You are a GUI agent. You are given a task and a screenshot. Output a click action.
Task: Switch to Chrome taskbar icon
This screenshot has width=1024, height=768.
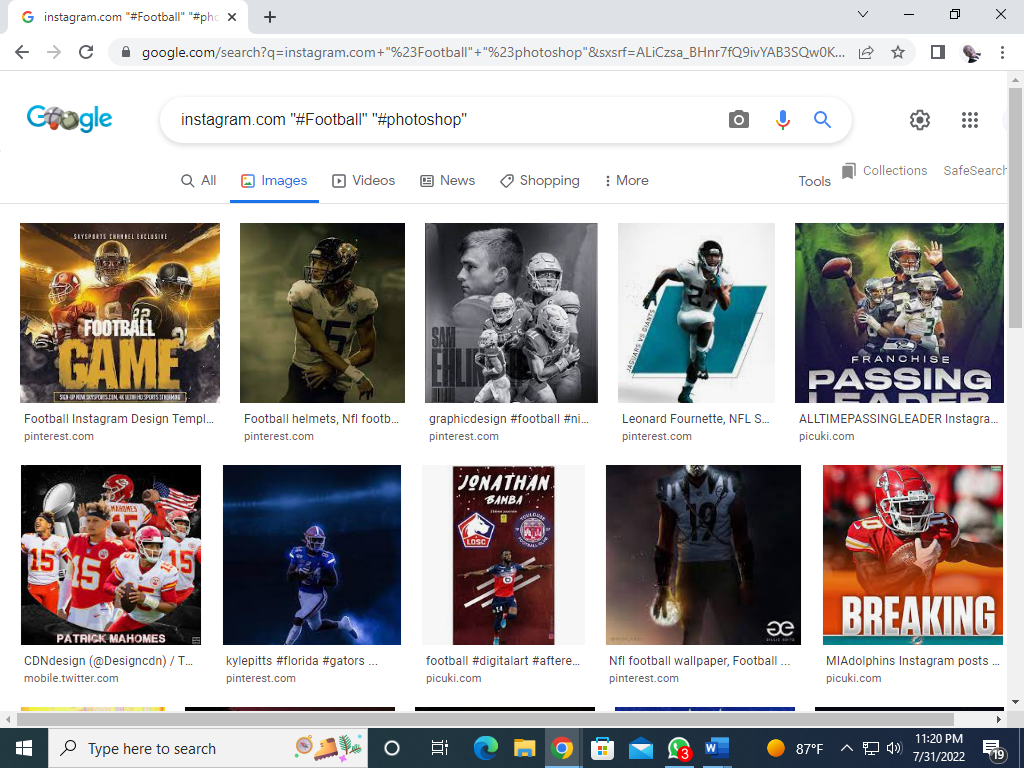pos(562,748)
